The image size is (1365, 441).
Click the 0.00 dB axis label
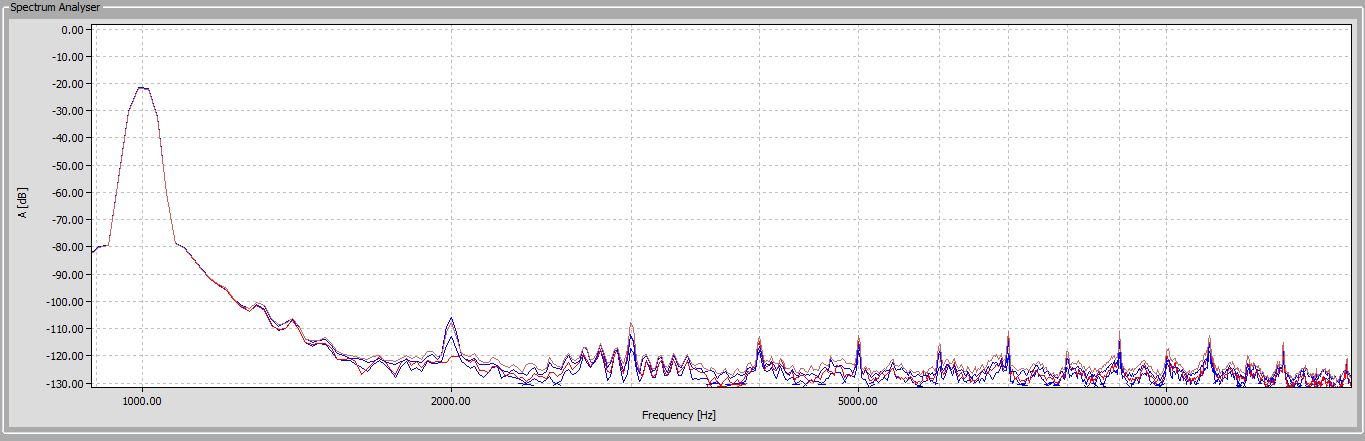pyautogui.click(x=74, y=30)
